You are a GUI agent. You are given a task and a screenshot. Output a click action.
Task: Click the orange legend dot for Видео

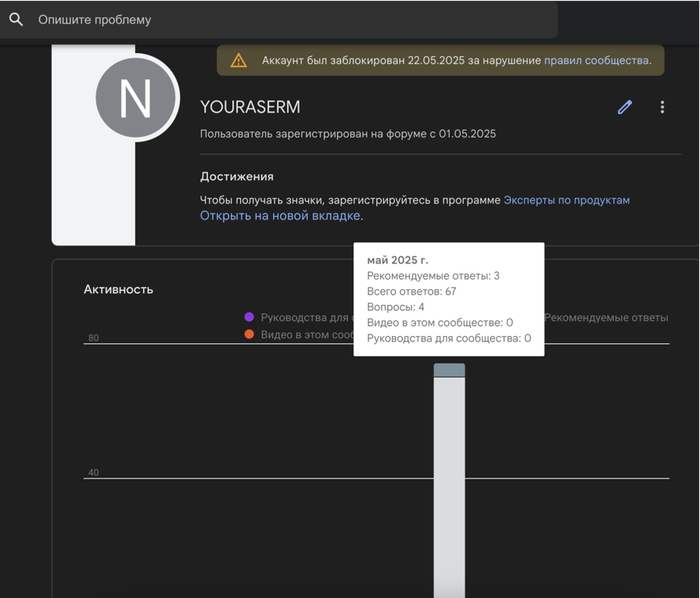pos(249,335)
